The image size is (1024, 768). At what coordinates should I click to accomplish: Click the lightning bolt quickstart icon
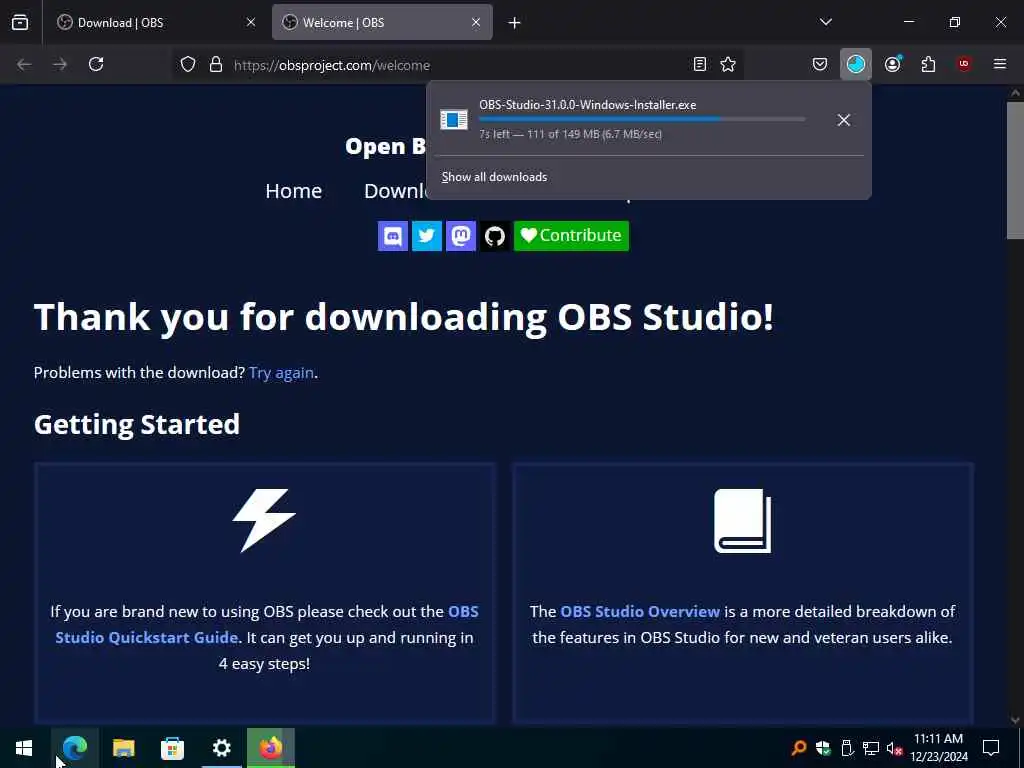[264, 520]
